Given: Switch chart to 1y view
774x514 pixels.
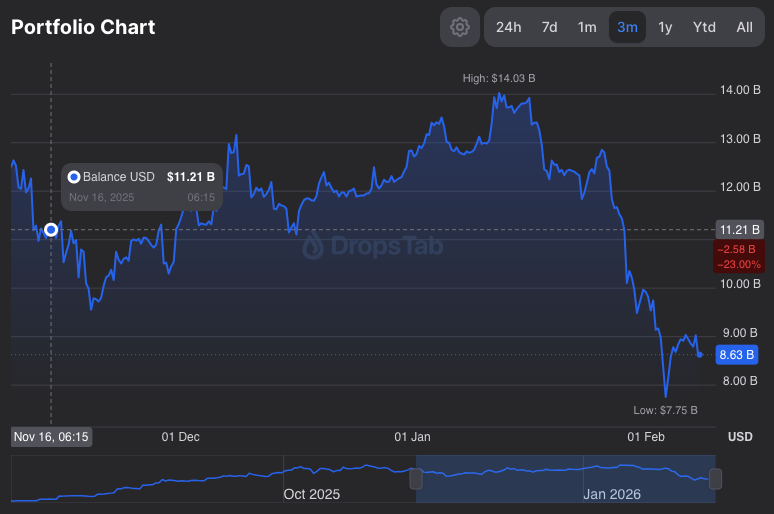Looking at the screenshot, I should click(x=665, y=27).
